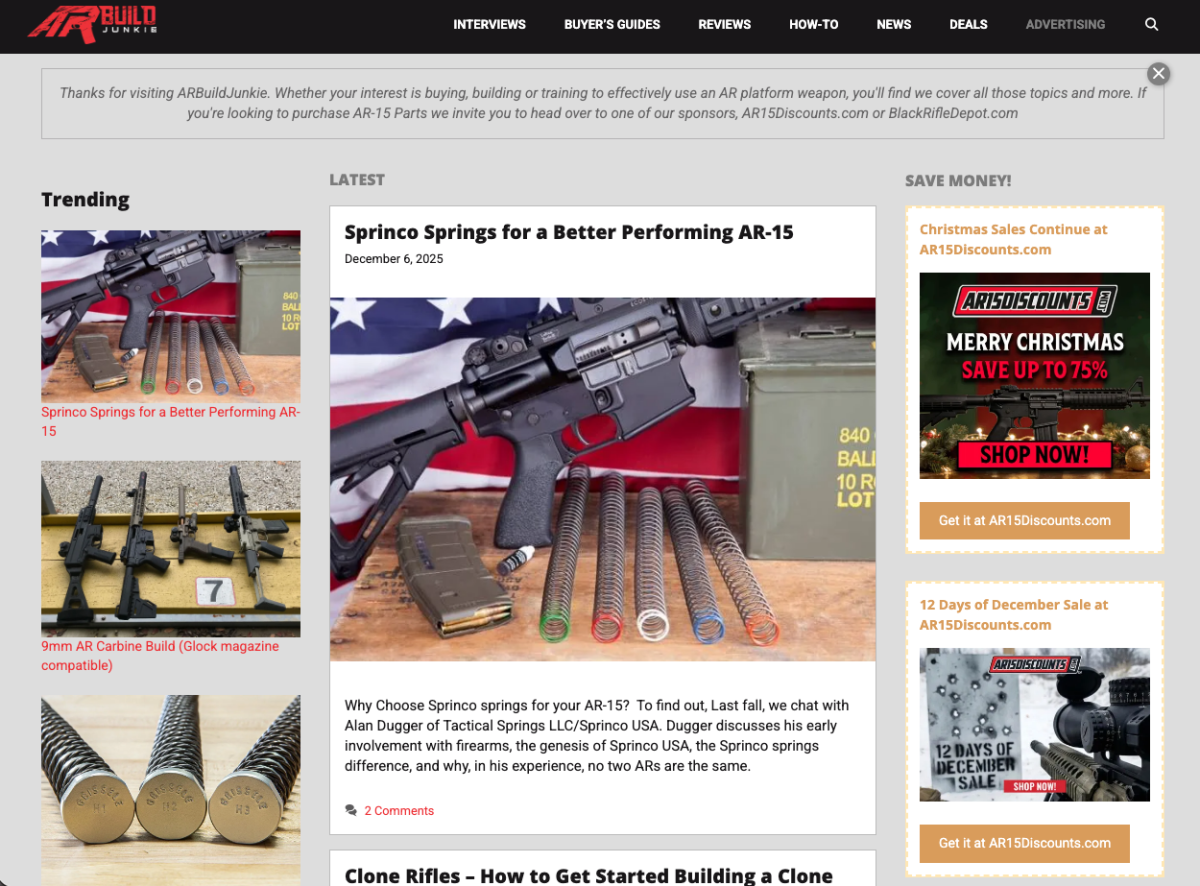Open the 12 Days of December Sale link
Viewport: 1200px width, 886px height.
1013,615
